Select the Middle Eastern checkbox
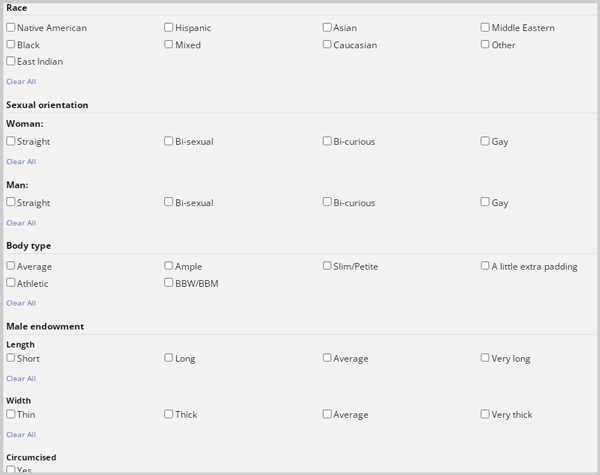This screenshot has width=600, height=475. (x=485, y=28)
